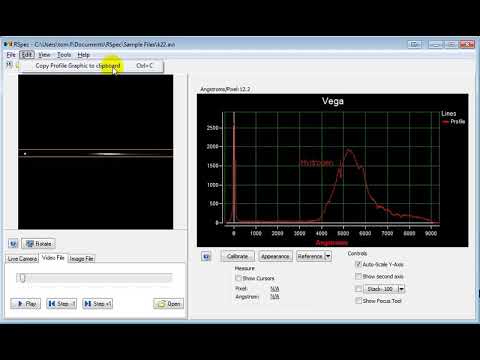Open the Help menu

(x=84, y=55)
